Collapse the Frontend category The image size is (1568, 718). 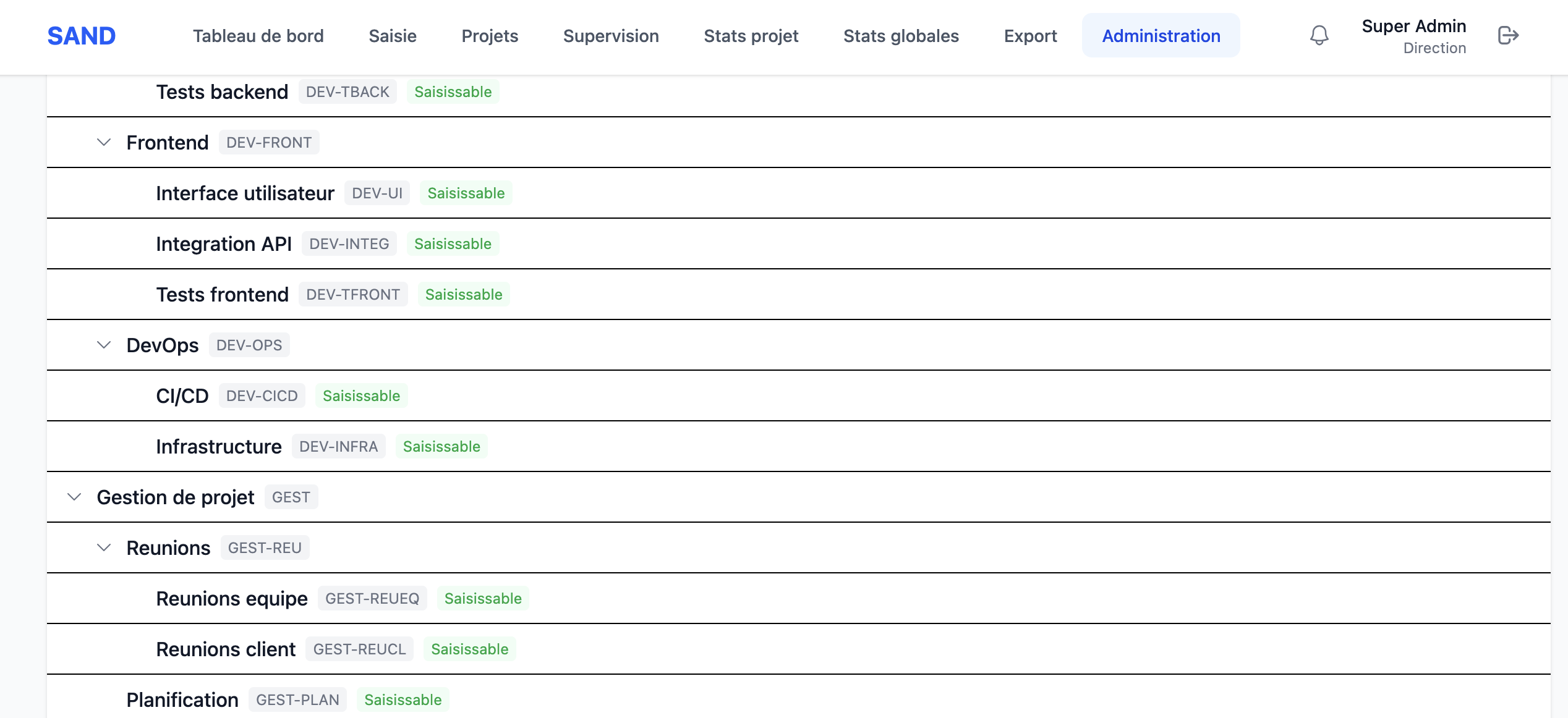tap(104, 143)
